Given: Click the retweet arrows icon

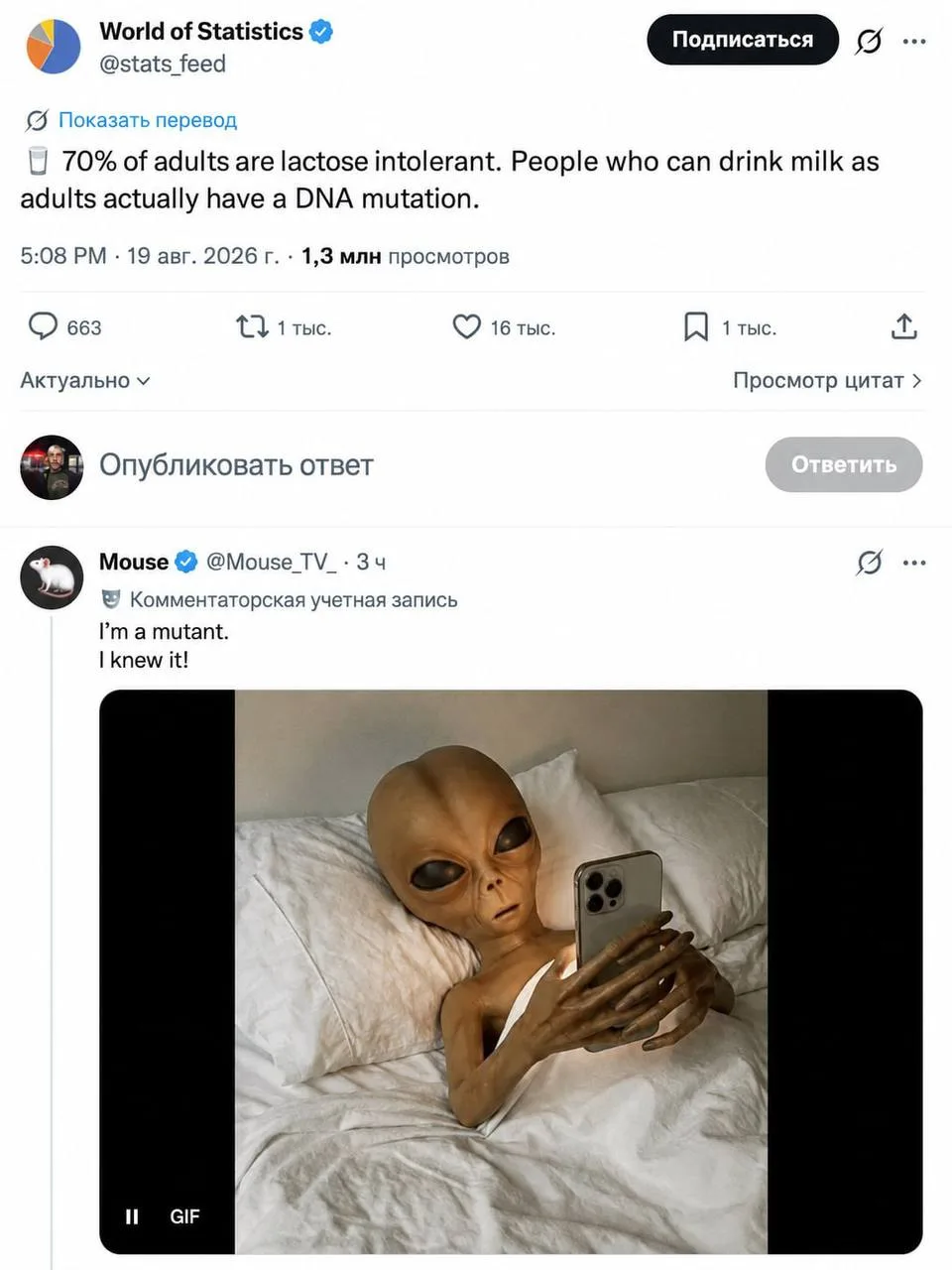Looking at the screenshot, I should pos(252,326).
